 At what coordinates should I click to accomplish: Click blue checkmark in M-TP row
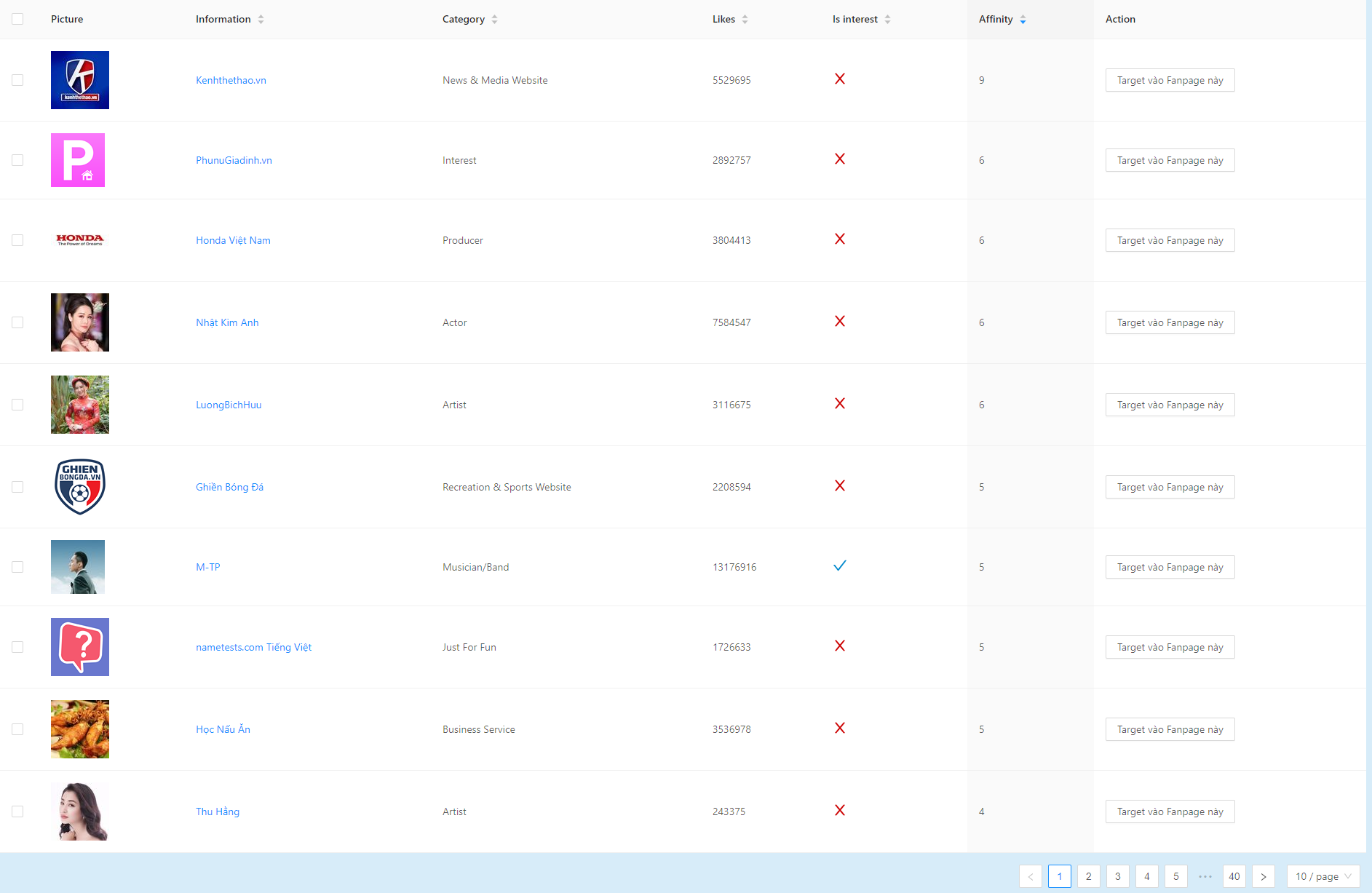840,565
